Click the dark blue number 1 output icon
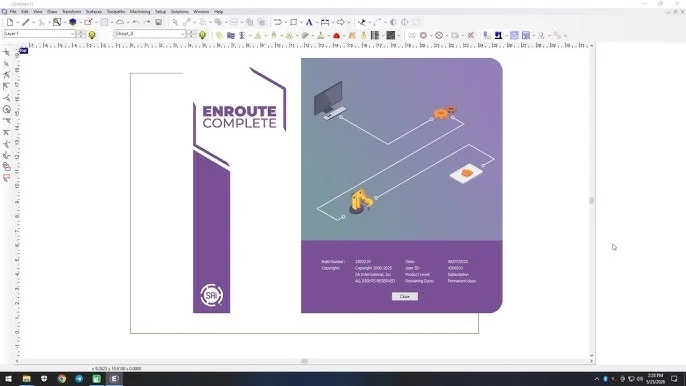686x386 pixels. point(498,35)
